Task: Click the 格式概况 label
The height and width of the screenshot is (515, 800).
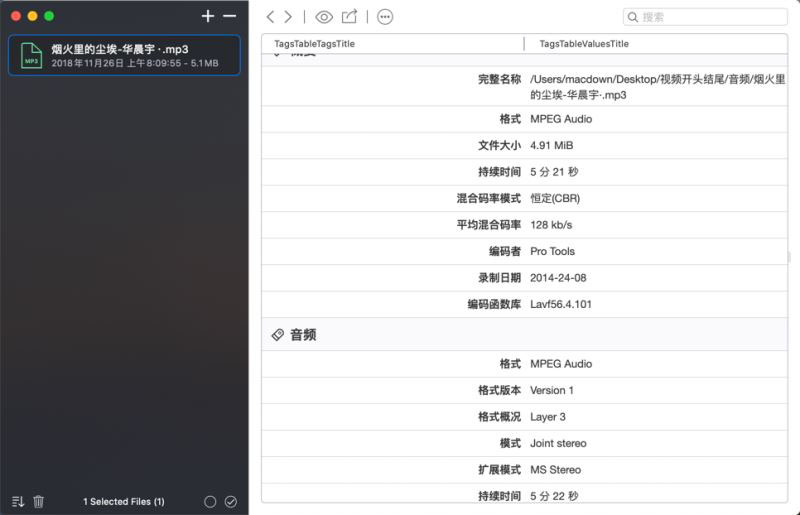Action: click(x=499, y=417)
